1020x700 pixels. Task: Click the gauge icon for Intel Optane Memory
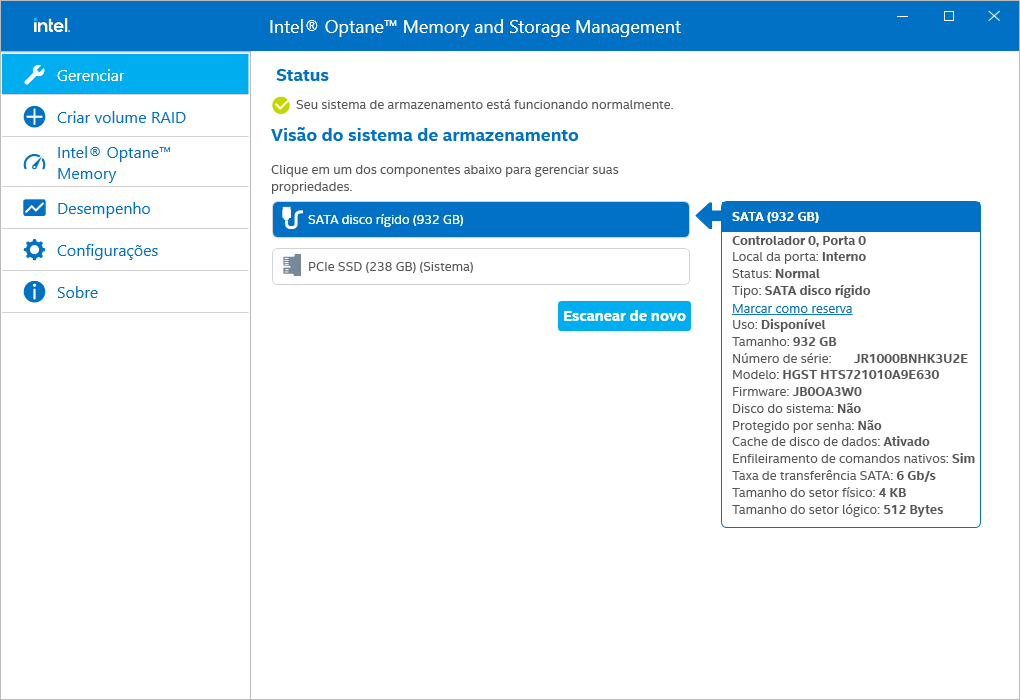point(34,162)
